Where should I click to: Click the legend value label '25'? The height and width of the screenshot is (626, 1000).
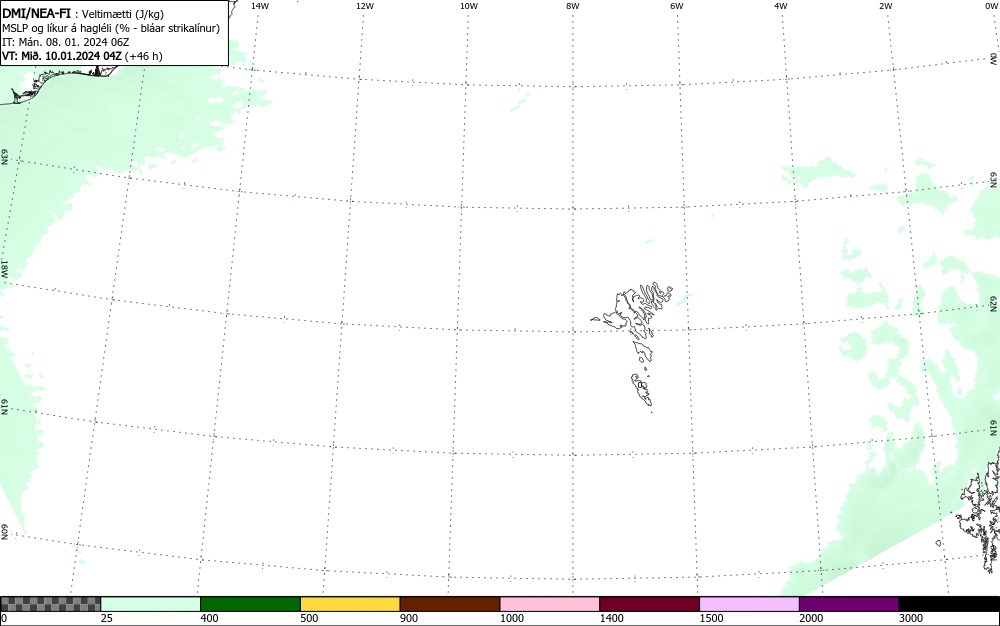coord(107,618)
